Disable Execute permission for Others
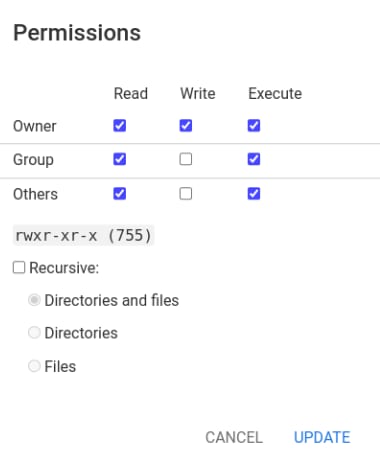This screenshot has height=462, width=380. tap(254, 194)
